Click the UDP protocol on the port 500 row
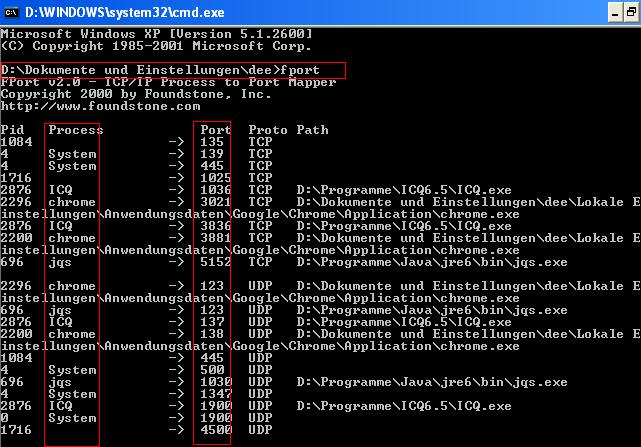This screenshot has width=641, height=447. pos(260,370)
